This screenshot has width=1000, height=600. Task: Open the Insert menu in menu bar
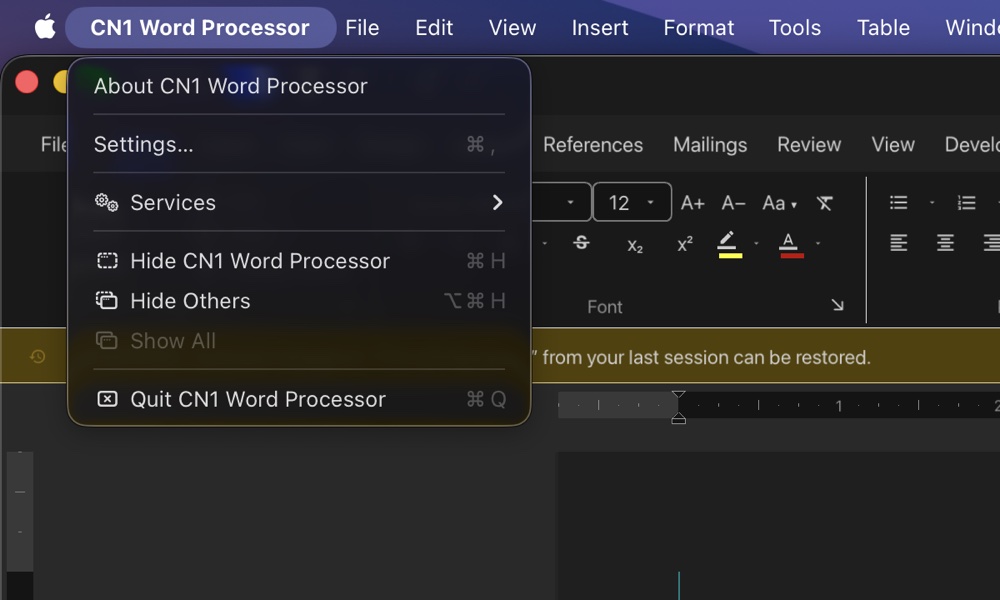pos(599,27)
